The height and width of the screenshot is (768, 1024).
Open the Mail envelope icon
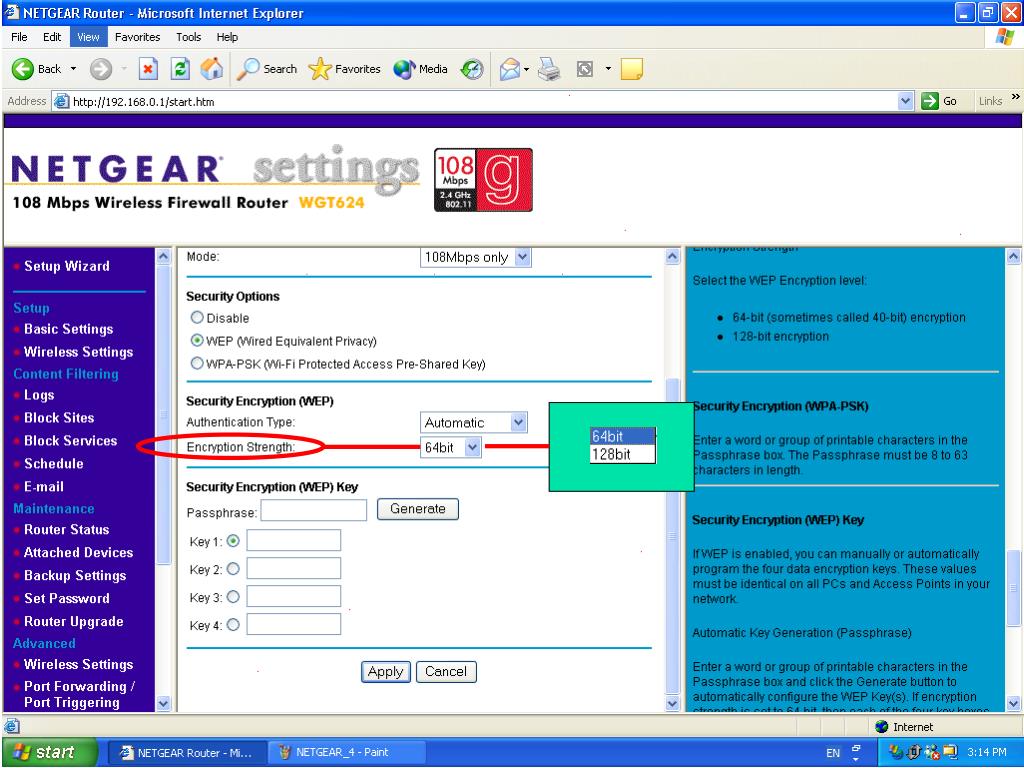[x=509, y=69]
